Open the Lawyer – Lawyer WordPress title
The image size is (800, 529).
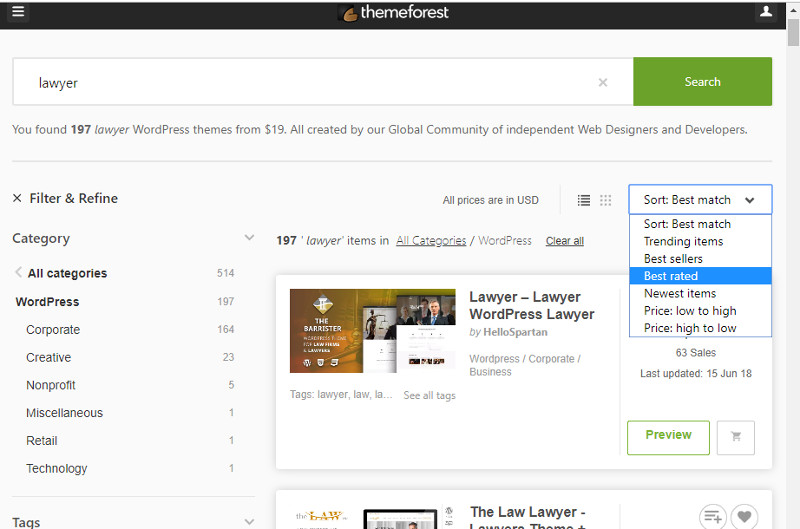pos(532,305)
